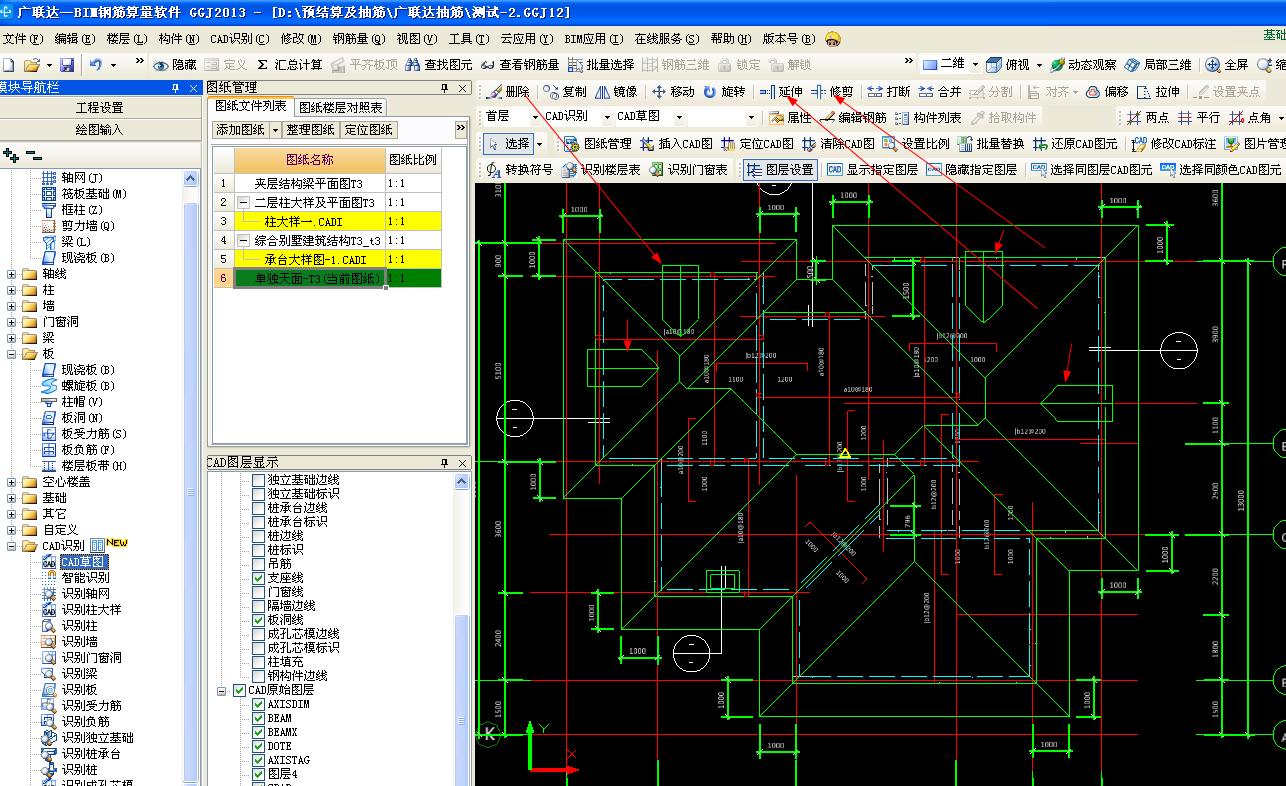Open the 文件(F) menu
The width and height of the screenshot is (1286, 786).
[21, 39]
